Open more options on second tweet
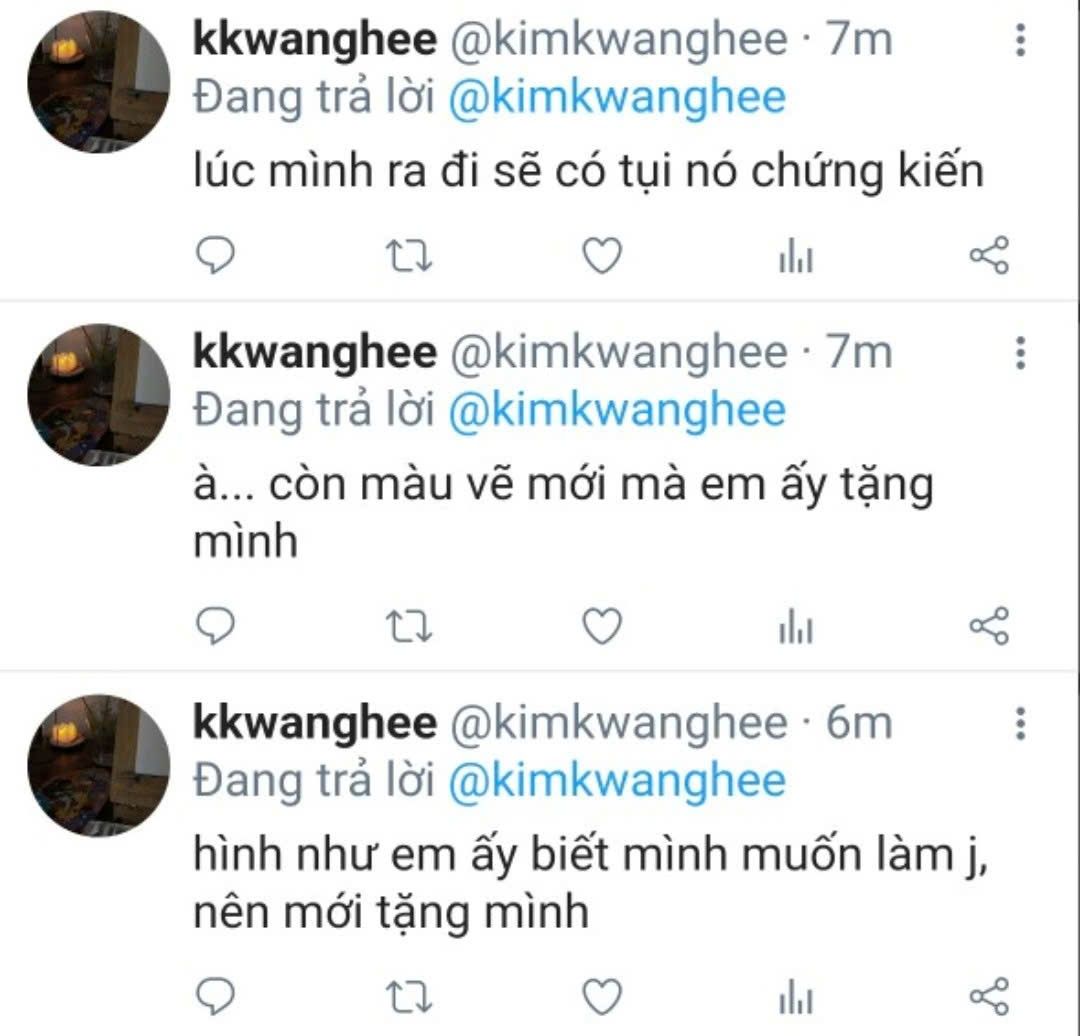The width and height of the screenshot is (1080, 1036). [x=1021, y=352]
